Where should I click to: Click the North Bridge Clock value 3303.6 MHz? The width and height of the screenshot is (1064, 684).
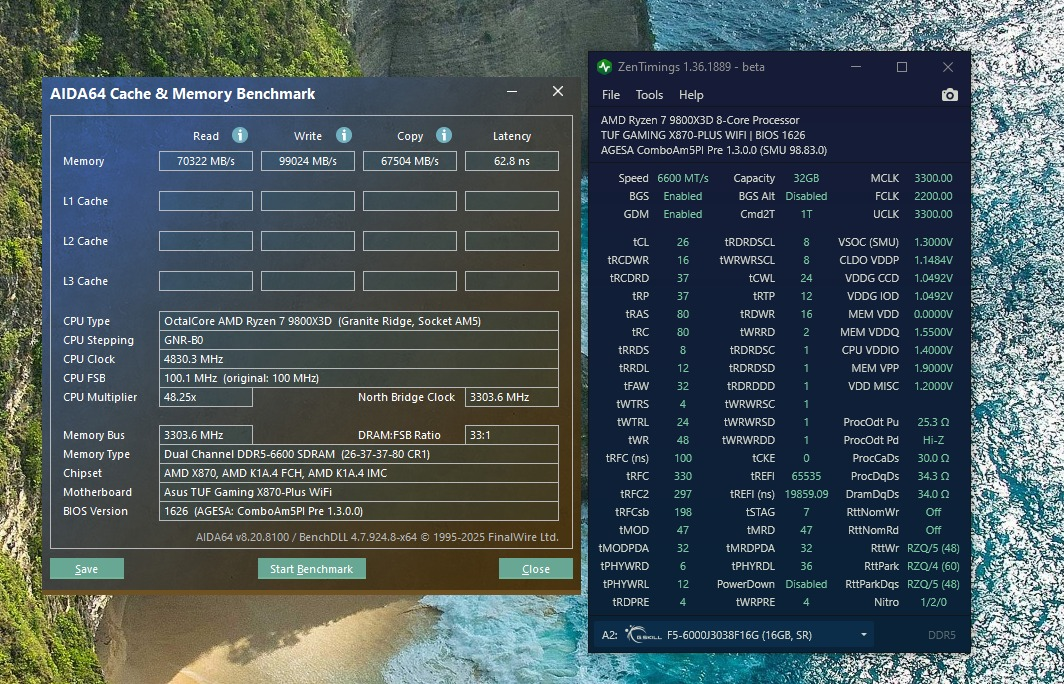pos(512,397)
